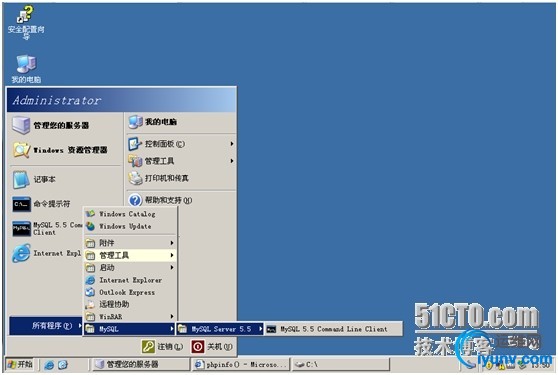Expand the 控制面板 submenu arrow
The image size is (558, 375).
(x=232, y=144)
